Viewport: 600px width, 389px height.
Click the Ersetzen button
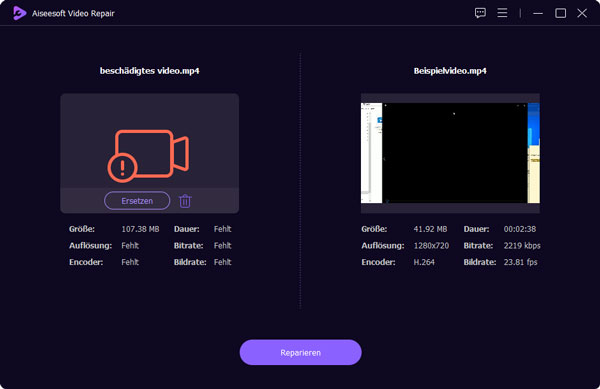coord(137,201)
